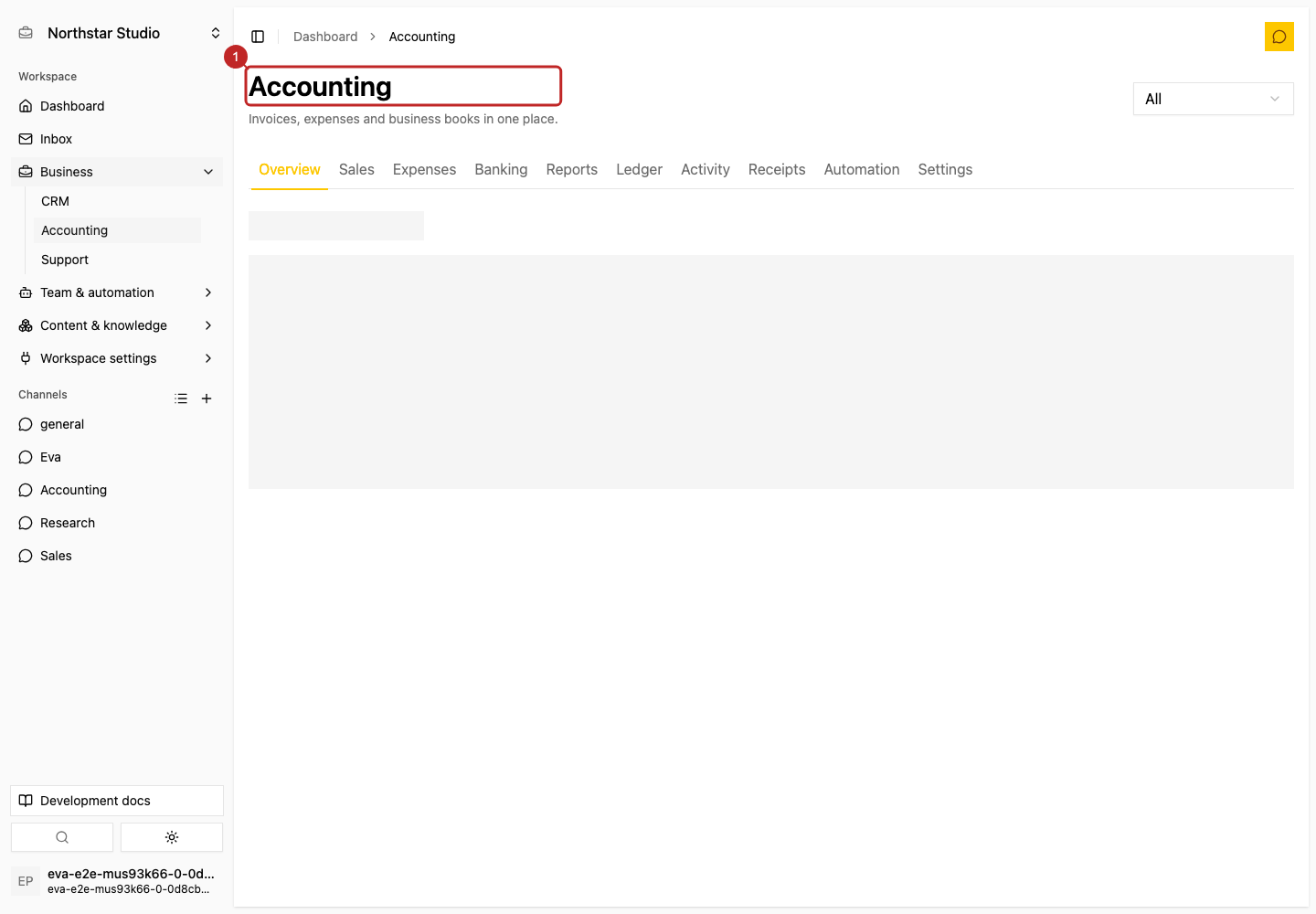Toggle light theme with the sun icon
Viewport: 1316px width, 914px height.
(x=172, y=837)
